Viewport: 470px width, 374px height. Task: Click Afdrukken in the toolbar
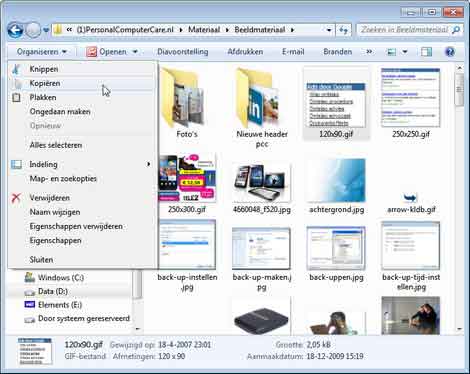pyautogui.click(x=245, y=52)
